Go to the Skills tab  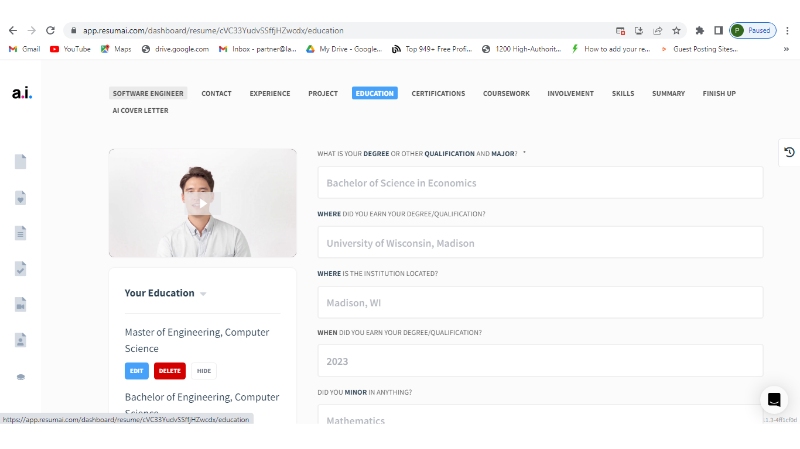coord(623,94)
